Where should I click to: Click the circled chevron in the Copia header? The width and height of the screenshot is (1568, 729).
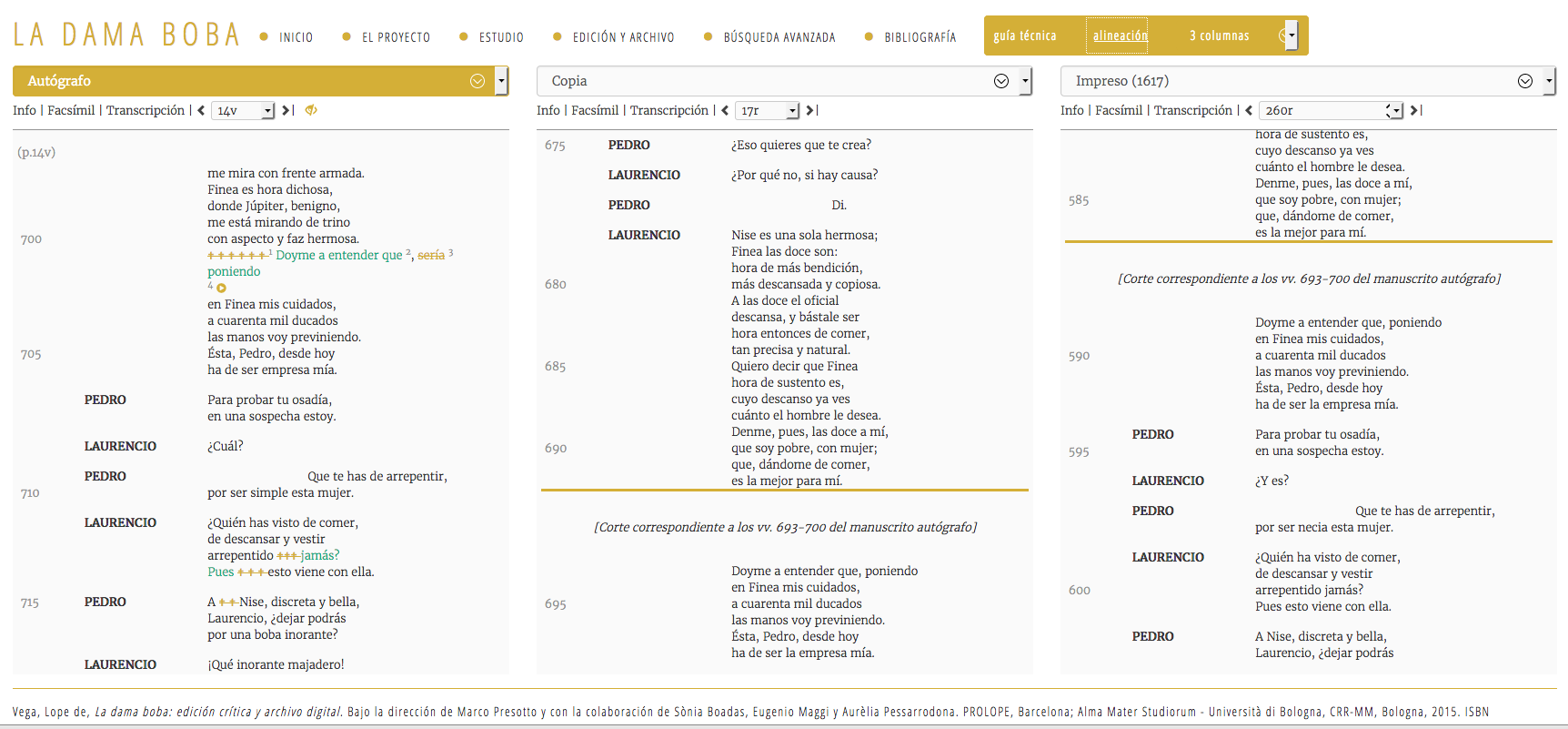click(x=1001, y=81)
